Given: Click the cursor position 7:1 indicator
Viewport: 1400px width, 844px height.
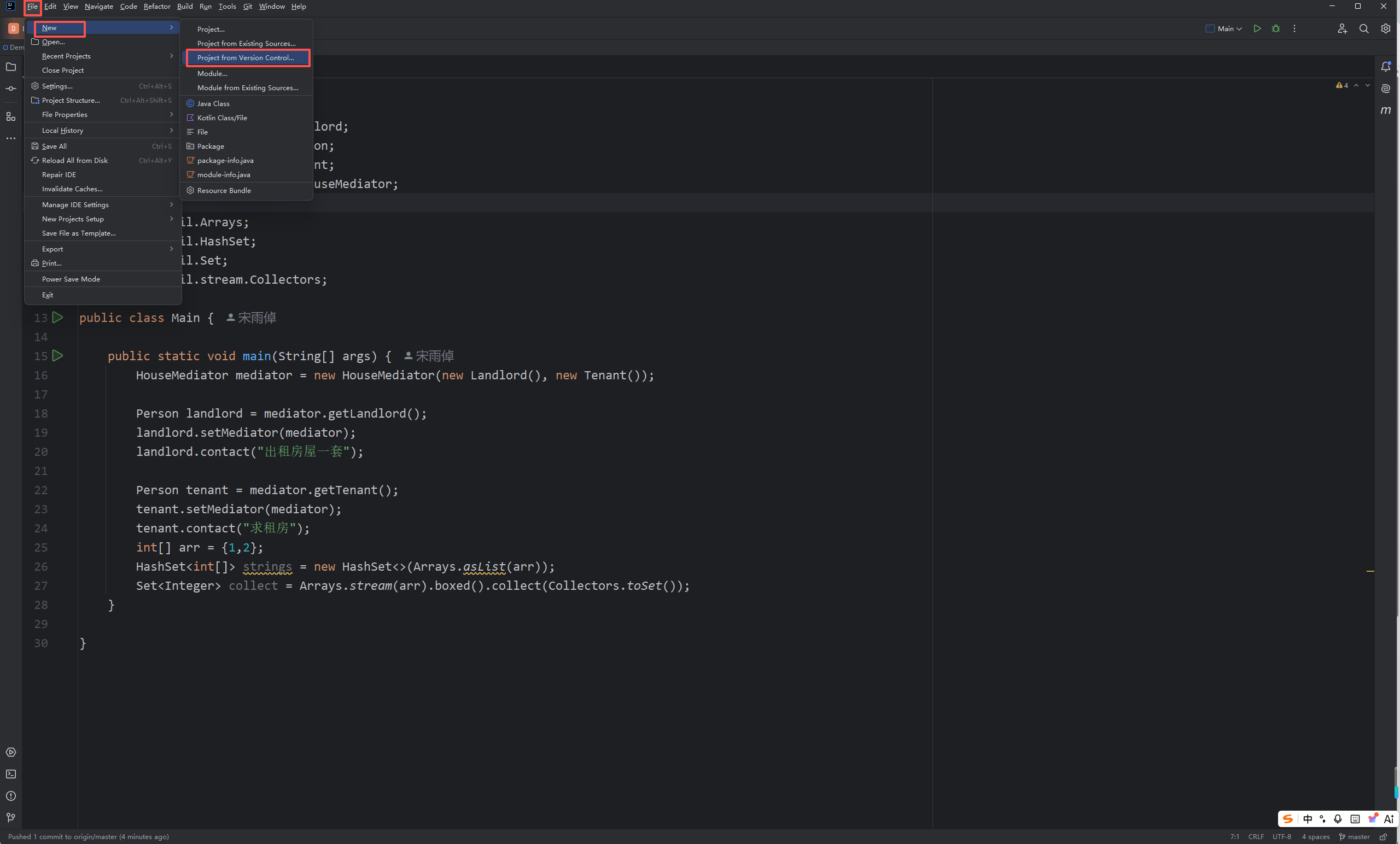Looking at the screenshot, I should pos(1234,836).
